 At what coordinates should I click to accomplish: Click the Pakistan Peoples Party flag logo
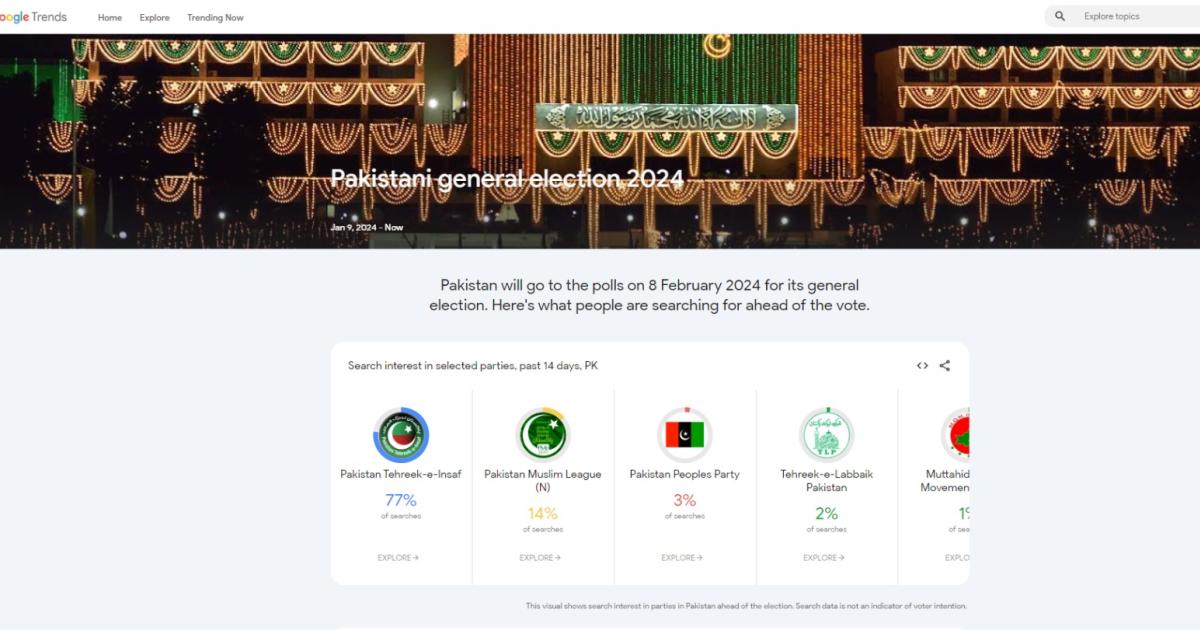[685, 435]
